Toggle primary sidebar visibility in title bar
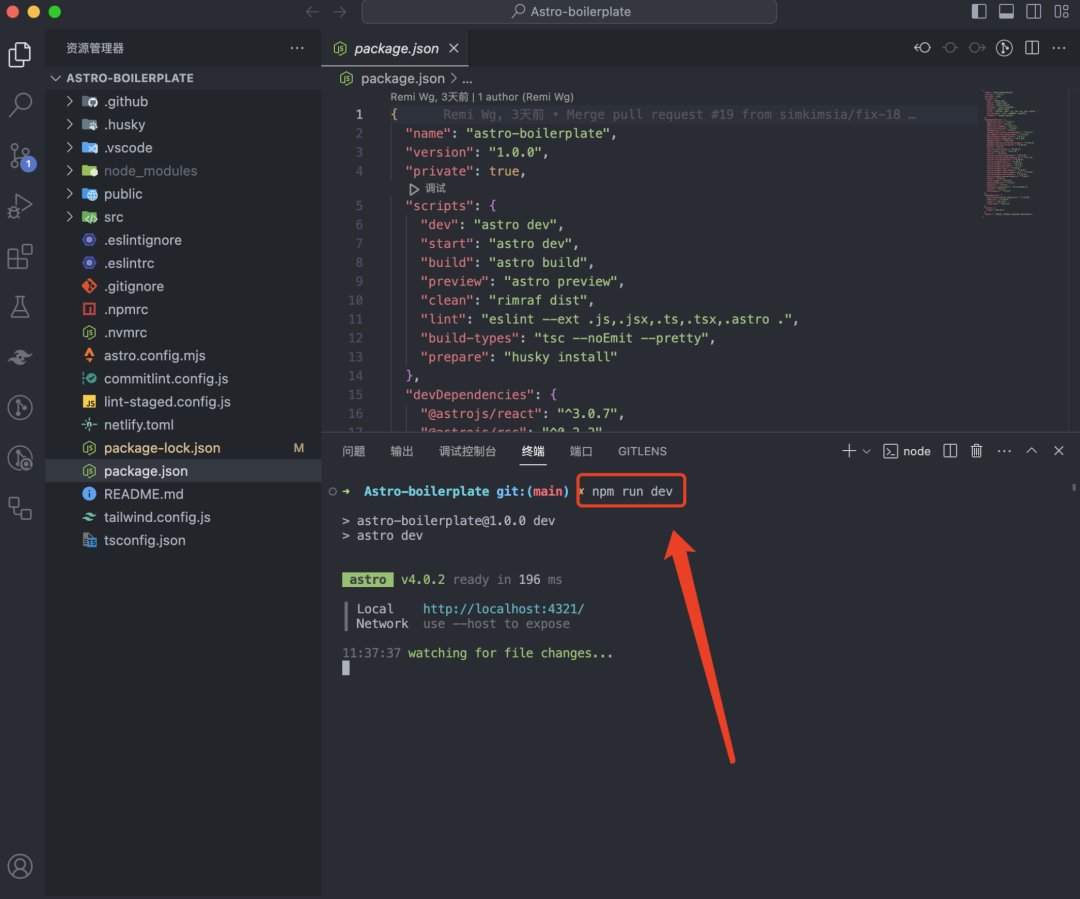The image size is (1080, 899). click(979, 12)
